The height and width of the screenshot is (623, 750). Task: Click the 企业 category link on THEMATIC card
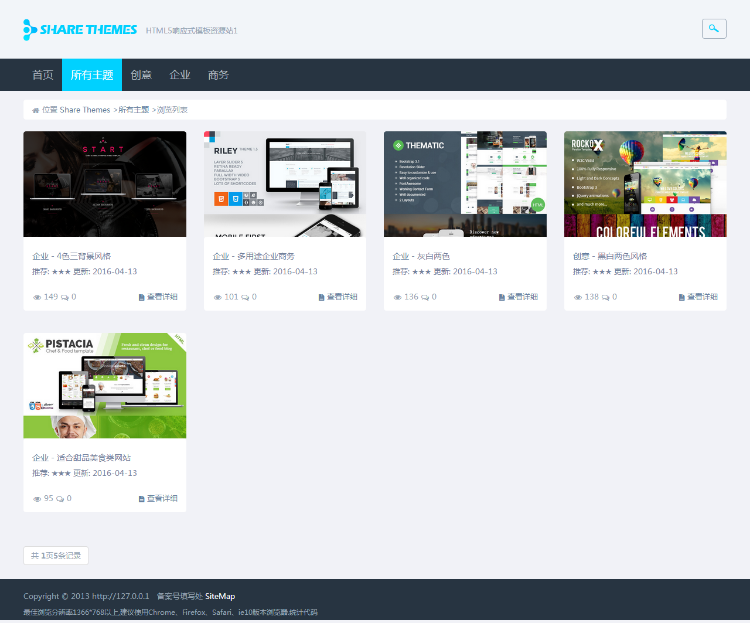401,256
